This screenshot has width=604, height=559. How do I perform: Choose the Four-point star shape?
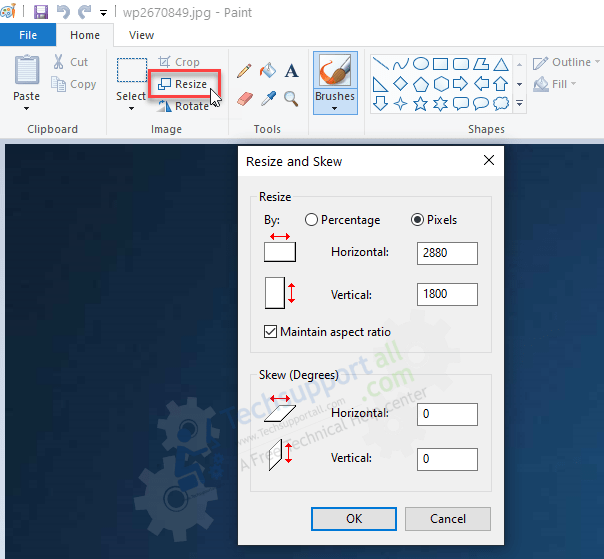point(401,104)
